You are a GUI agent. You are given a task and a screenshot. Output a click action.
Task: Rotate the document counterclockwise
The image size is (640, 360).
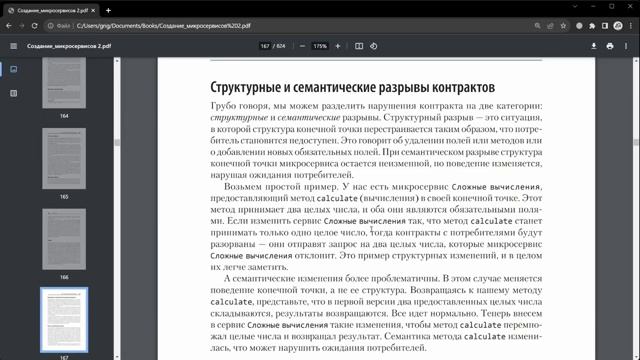373,46
